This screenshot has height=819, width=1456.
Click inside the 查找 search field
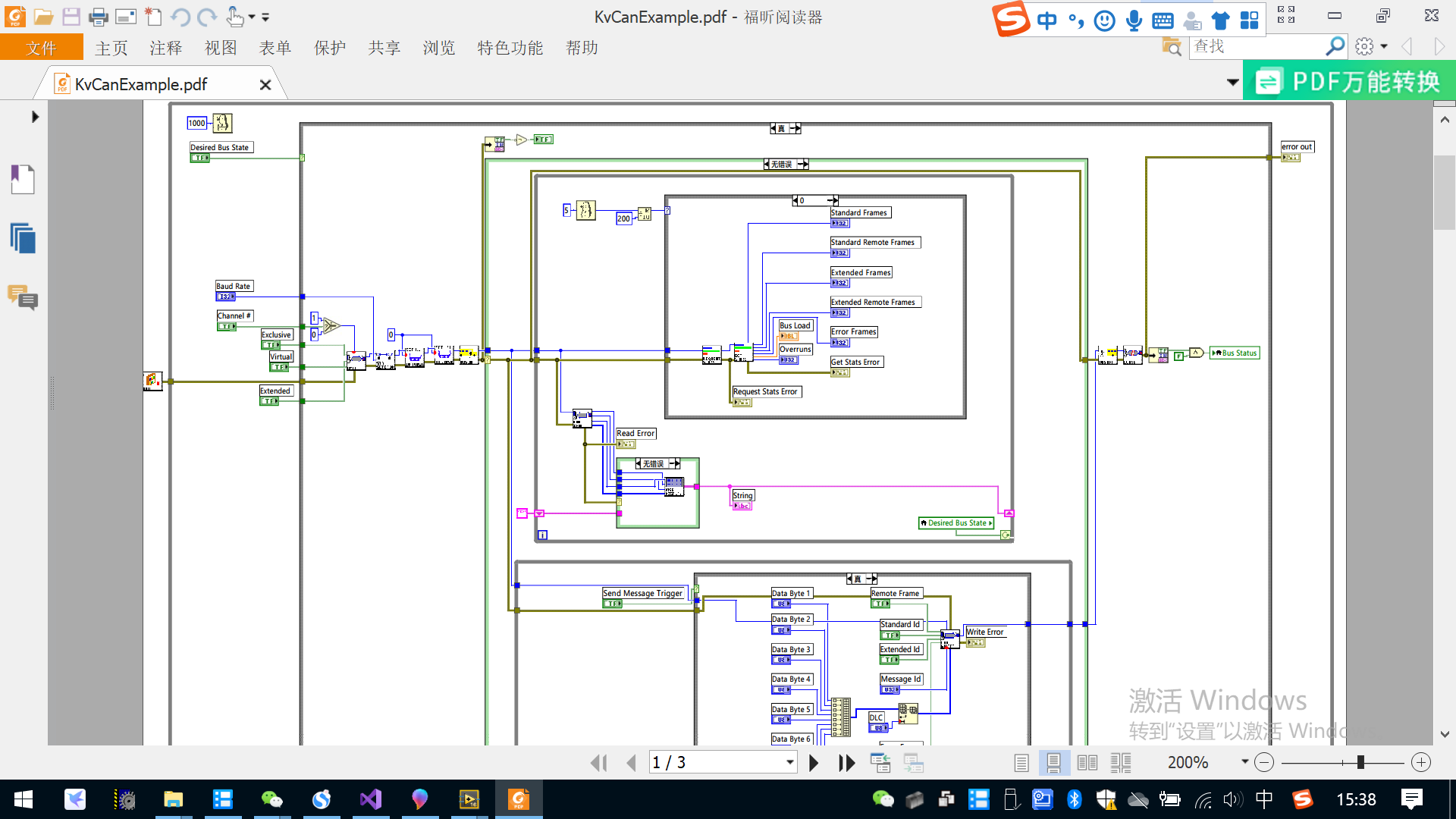point(1259,46)
